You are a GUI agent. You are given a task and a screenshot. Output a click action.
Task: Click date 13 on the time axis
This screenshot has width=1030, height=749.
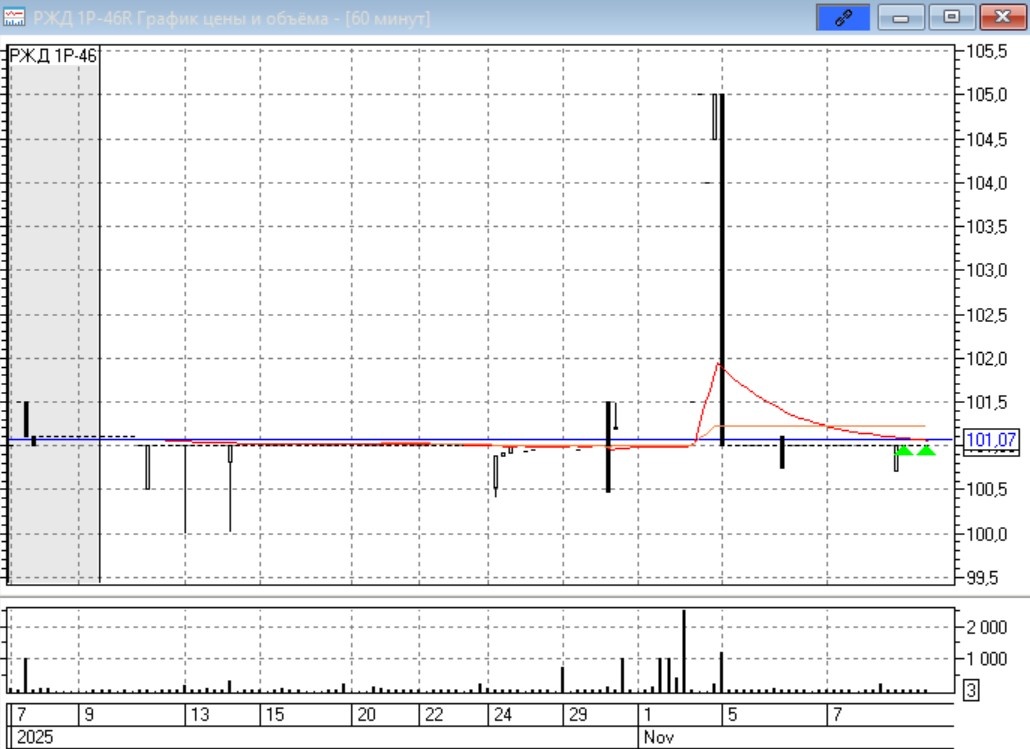click(199, 715)
